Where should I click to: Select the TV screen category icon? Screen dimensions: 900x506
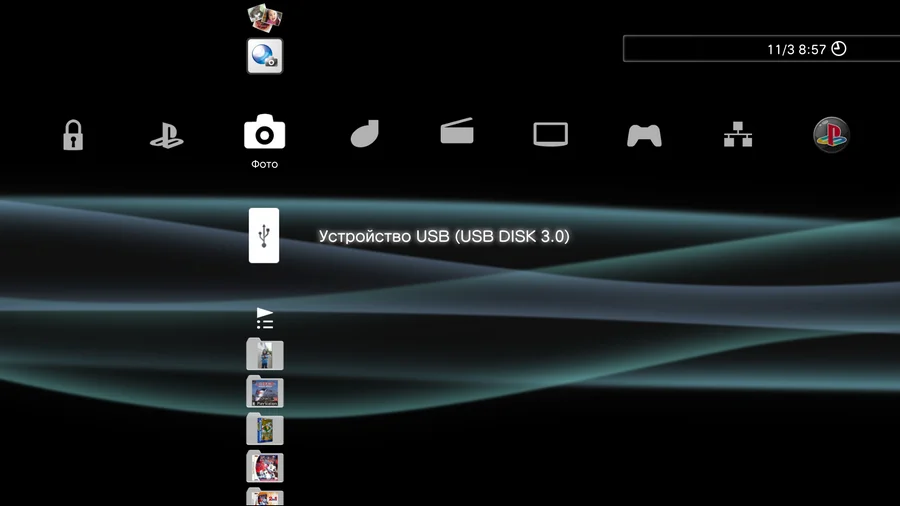click(x=550, y=134)
